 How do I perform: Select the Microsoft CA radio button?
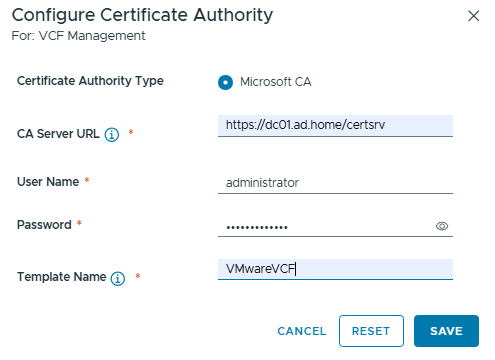click(225, 82)
